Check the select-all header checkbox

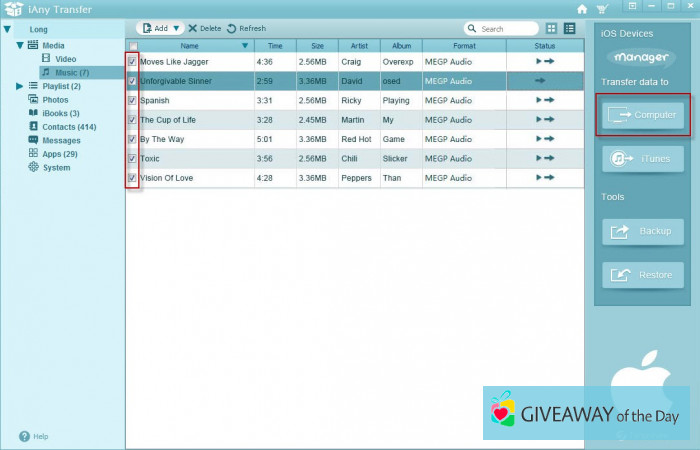click(x=133, y=46)
